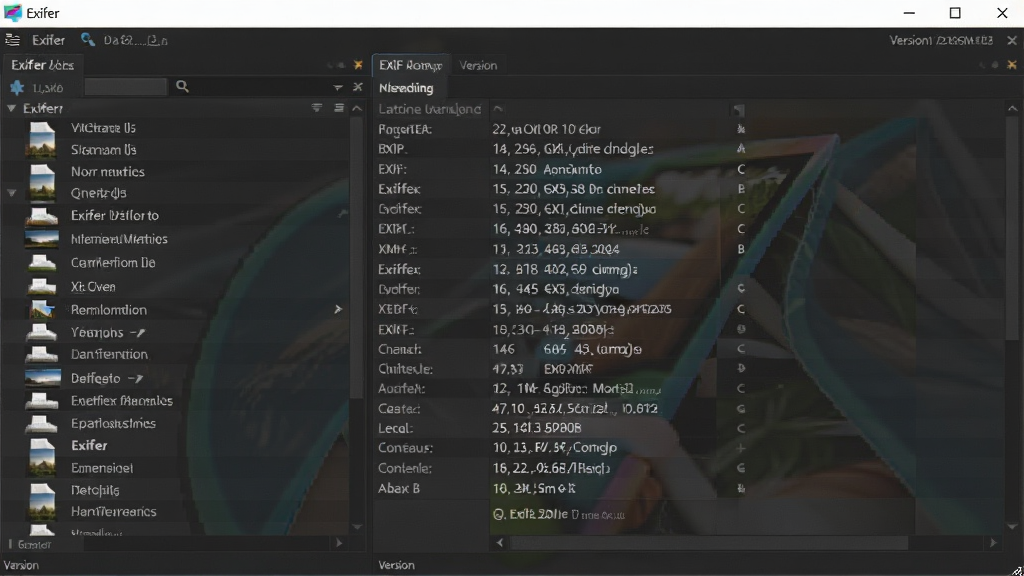Click the up arrow of the right panel vertical scrollbar
1024x576 pixels.
tap(1012, 108)
